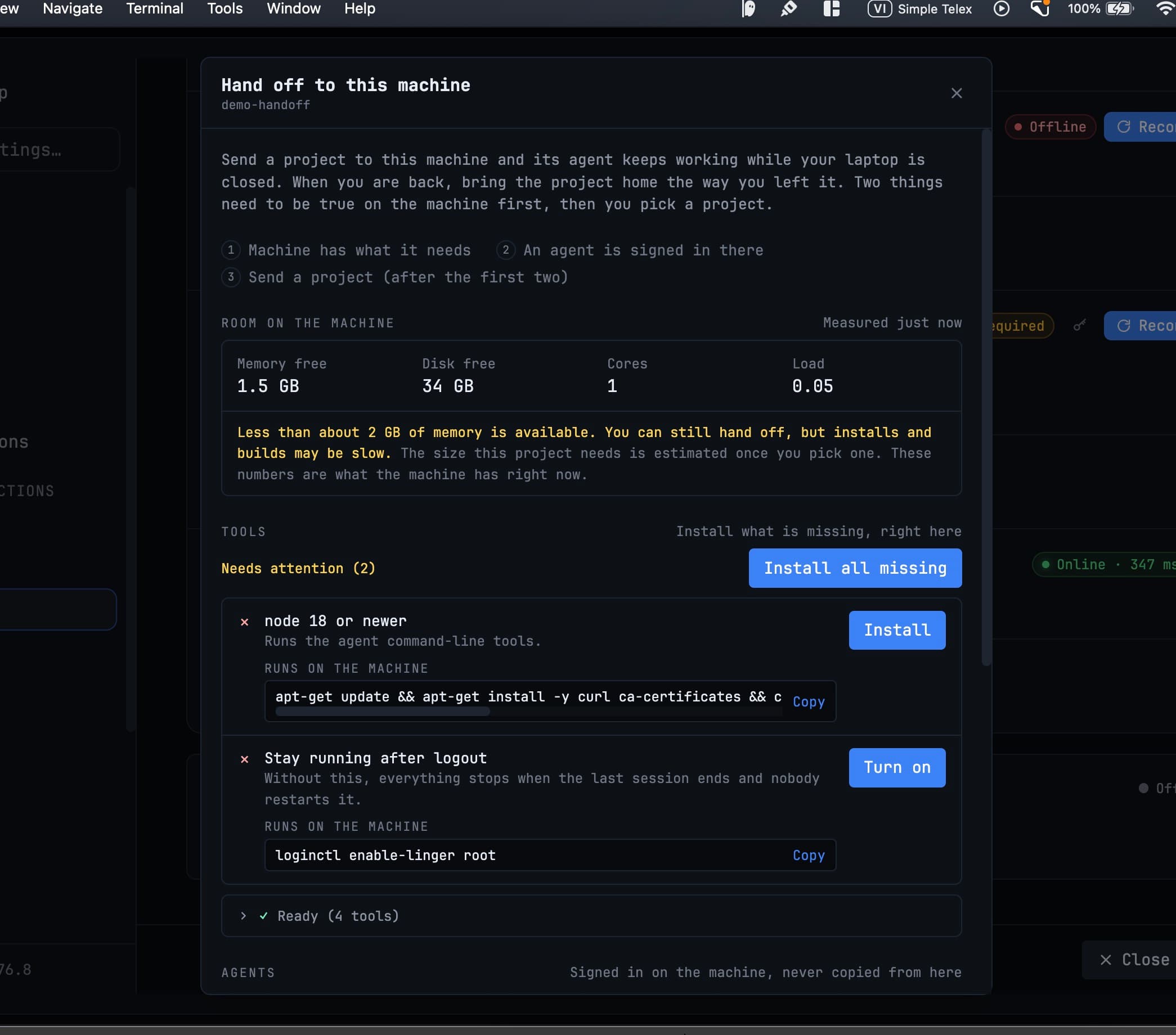1176x1035 pixels.
Task: Click the horizontal scrollbar under apt-get command
Action: pos(383,712)
